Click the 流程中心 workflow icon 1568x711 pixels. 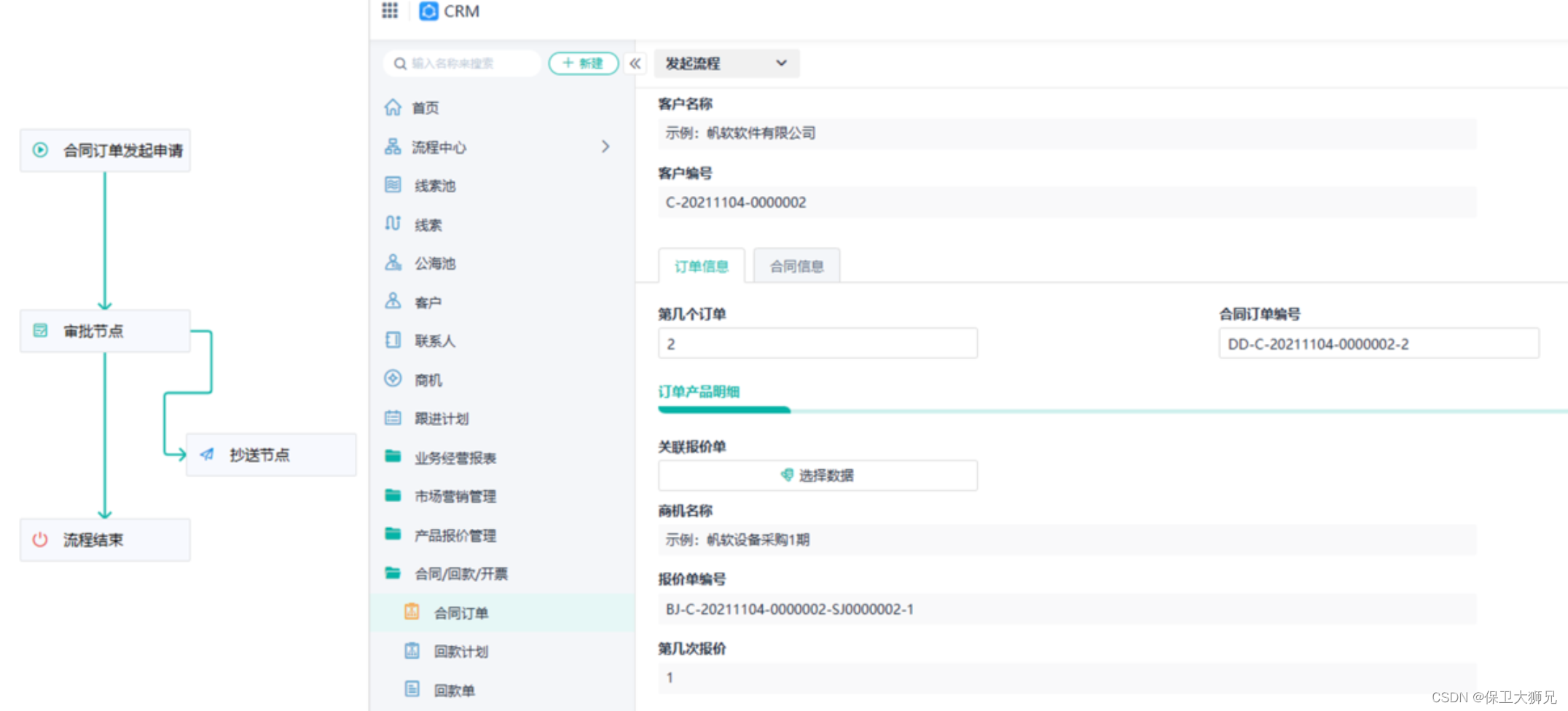[x=393, y=146]
